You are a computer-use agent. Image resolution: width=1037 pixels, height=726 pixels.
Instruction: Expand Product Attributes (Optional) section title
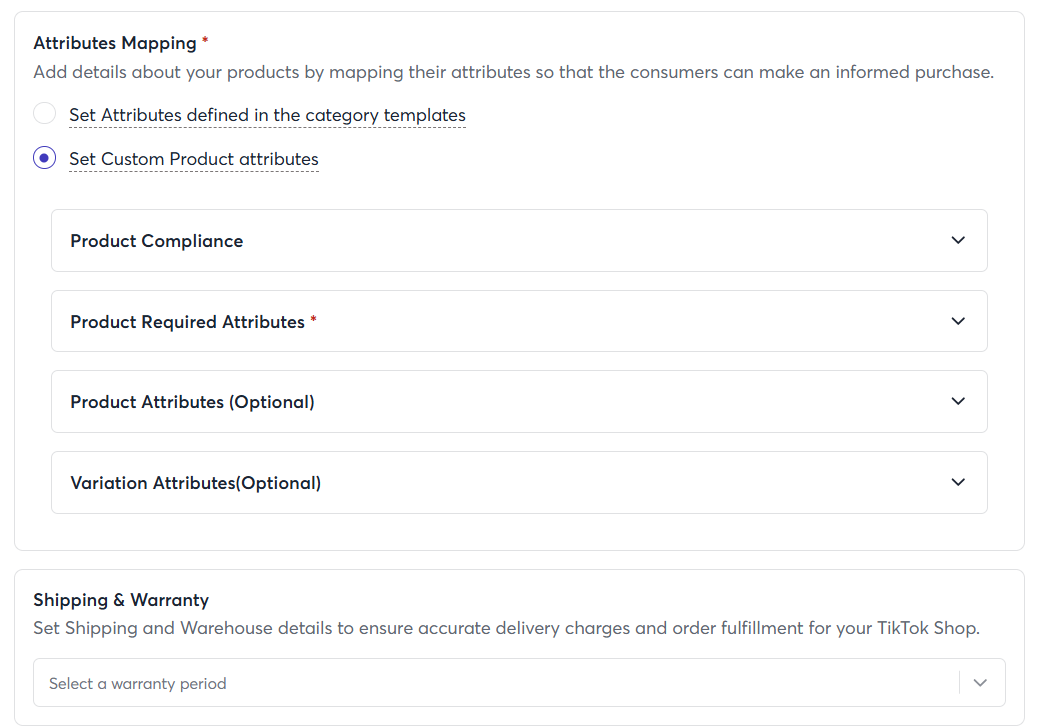click(192, 402)
